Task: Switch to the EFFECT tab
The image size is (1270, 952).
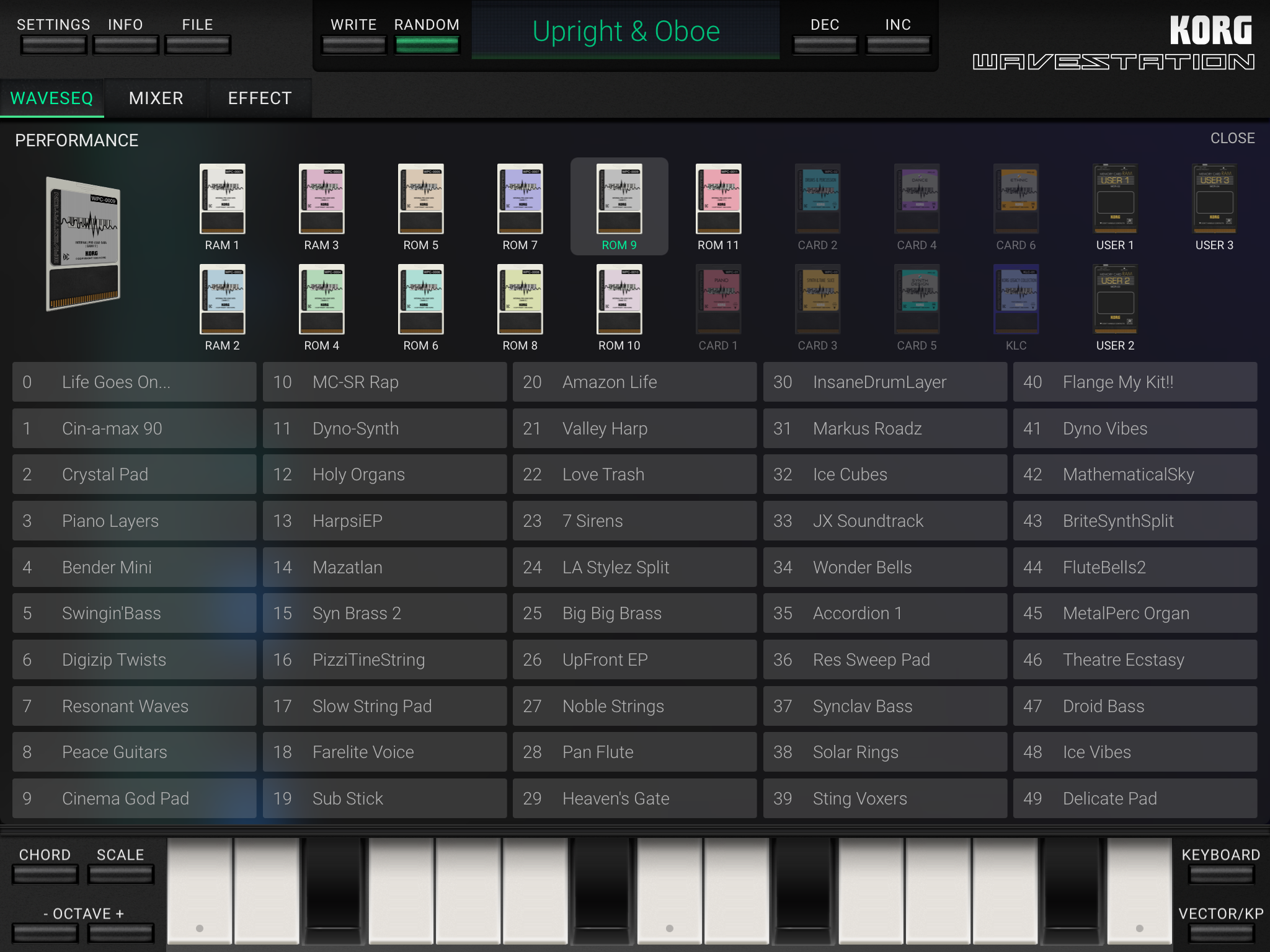Action: pyautogui.click(x=260, y=98)
